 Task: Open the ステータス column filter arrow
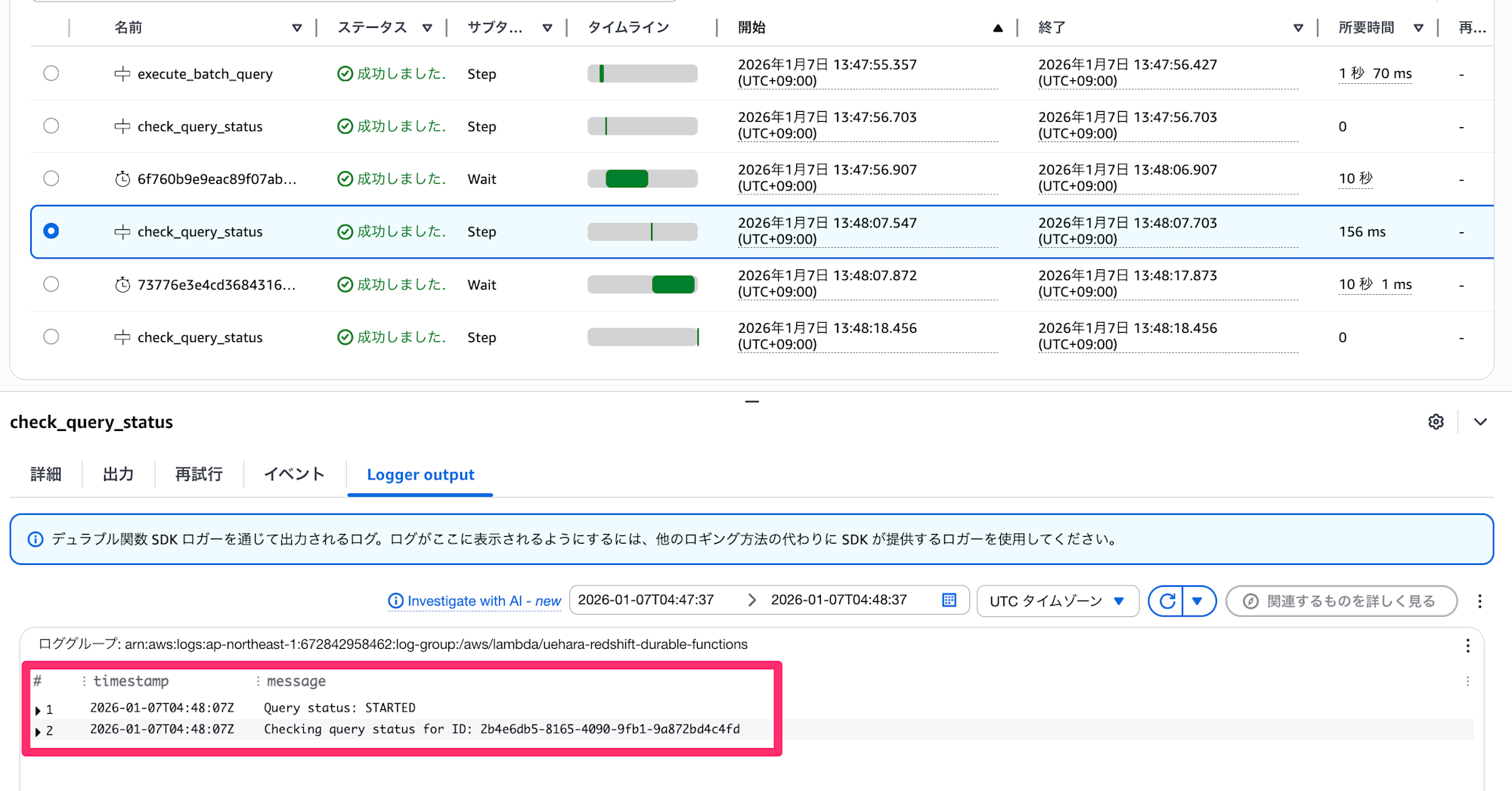click(x=427, y=28)
